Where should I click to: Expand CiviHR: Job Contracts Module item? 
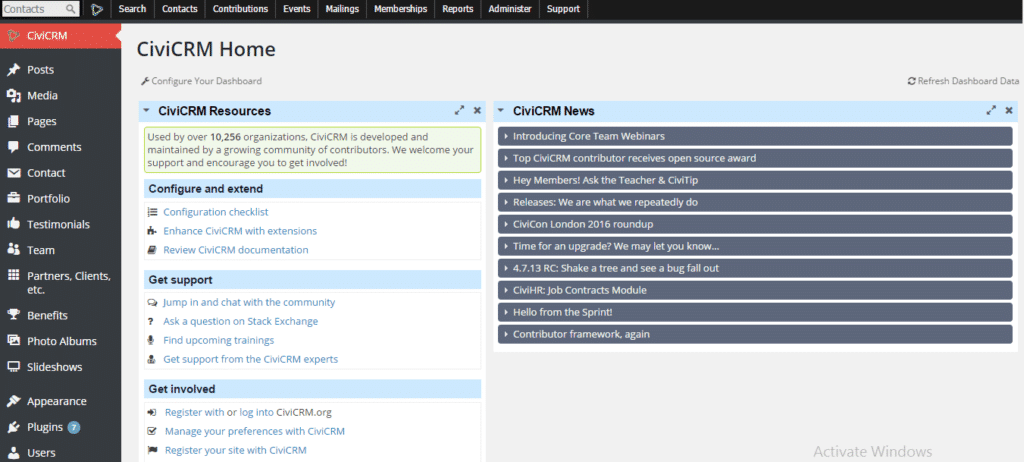[x=755, y=290]
